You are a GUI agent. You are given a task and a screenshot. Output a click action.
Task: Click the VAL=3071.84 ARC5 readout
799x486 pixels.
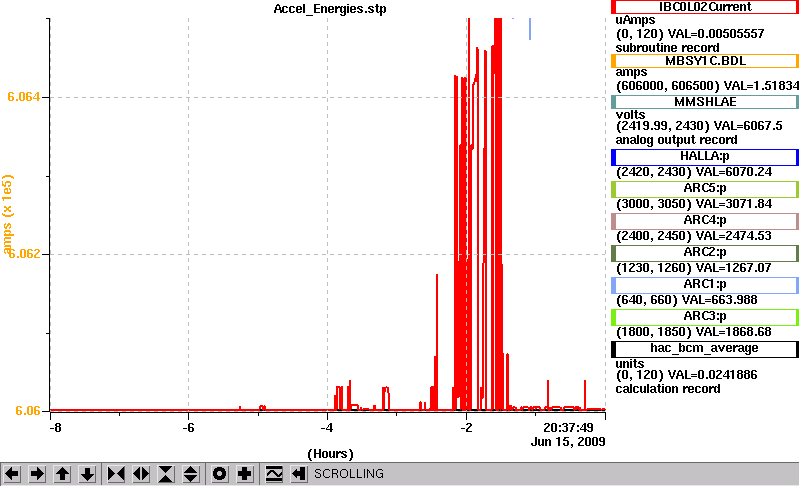click(734, 204)
